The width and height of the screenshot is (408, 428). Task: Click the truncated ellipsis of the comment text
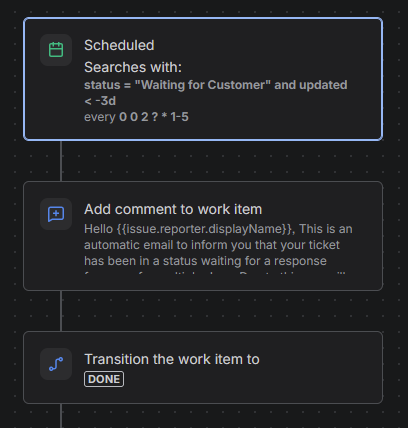pos(341,273)
